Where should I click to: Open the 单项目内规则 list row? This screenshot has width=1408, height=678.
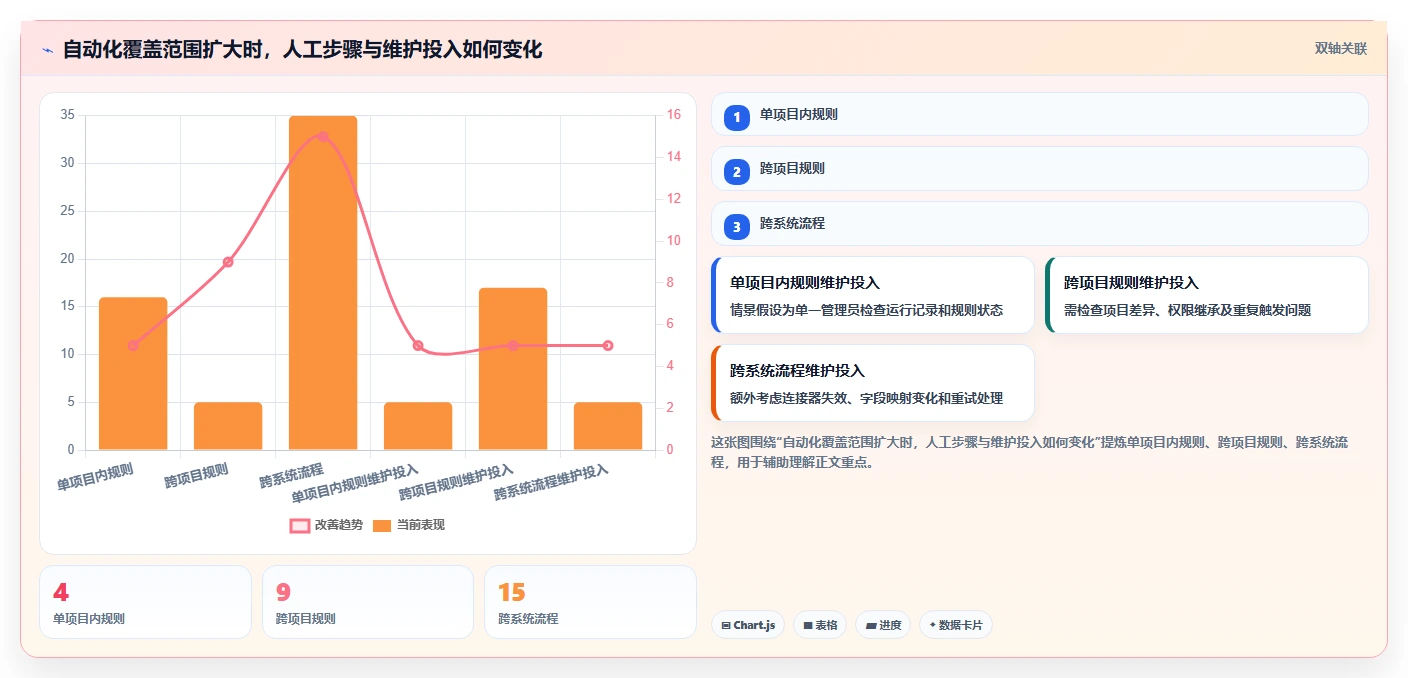coord(1039,114)
